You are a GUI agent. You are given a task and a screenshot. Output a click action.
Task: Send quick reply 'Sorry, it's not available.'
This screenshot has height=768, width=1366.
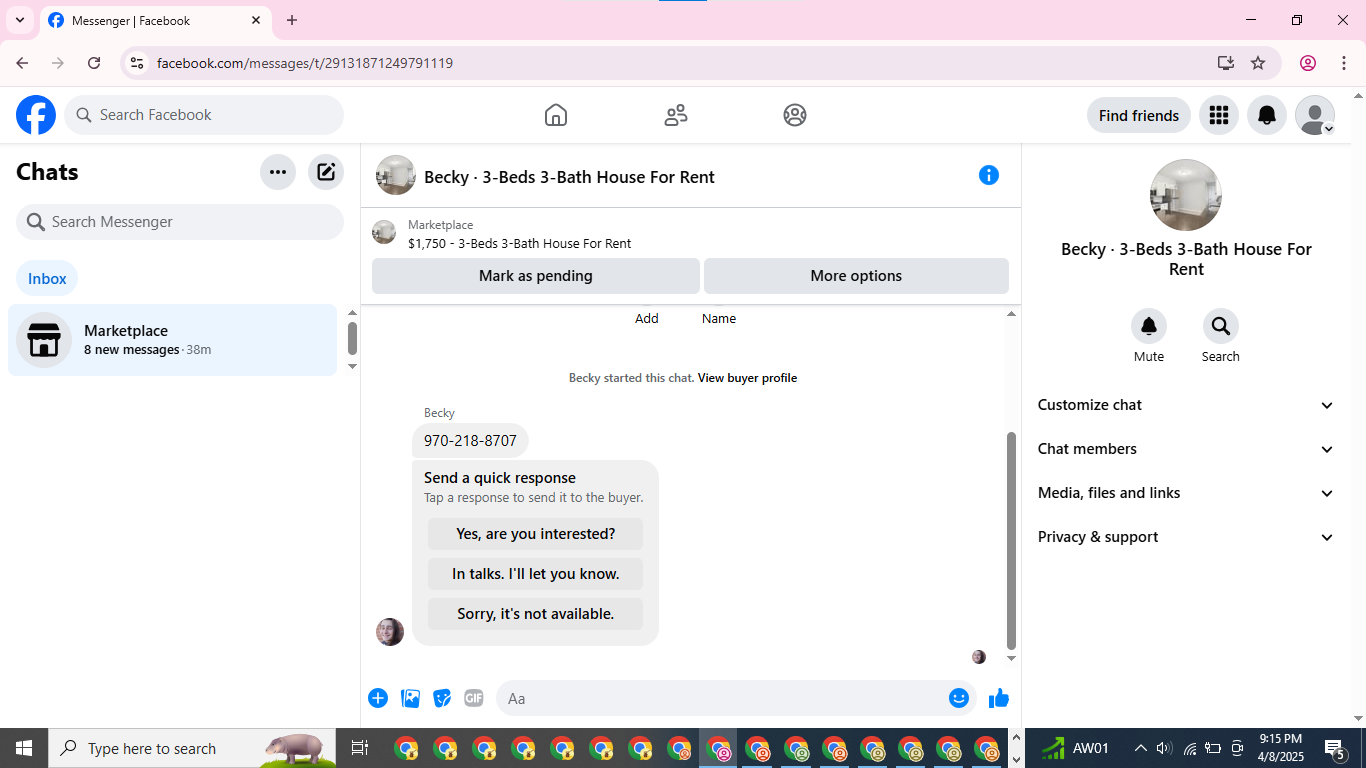tap(536, 614)
